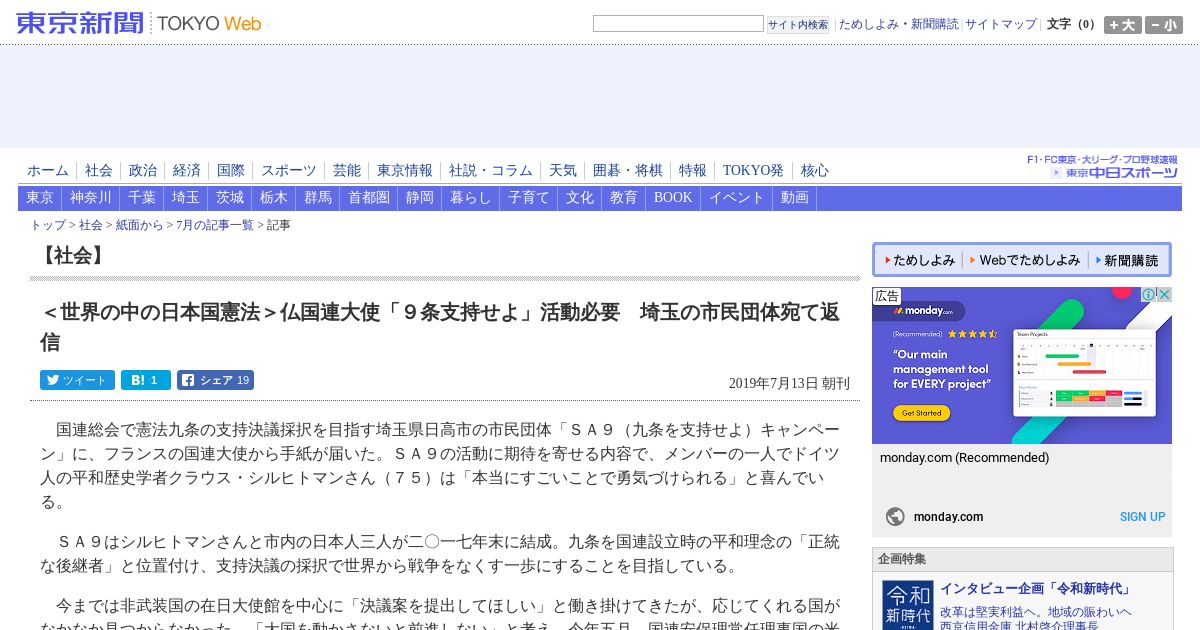The image size is (1200, 630).
Task: Increase text size with the +大 button
Action: [x=1123, y=25]
